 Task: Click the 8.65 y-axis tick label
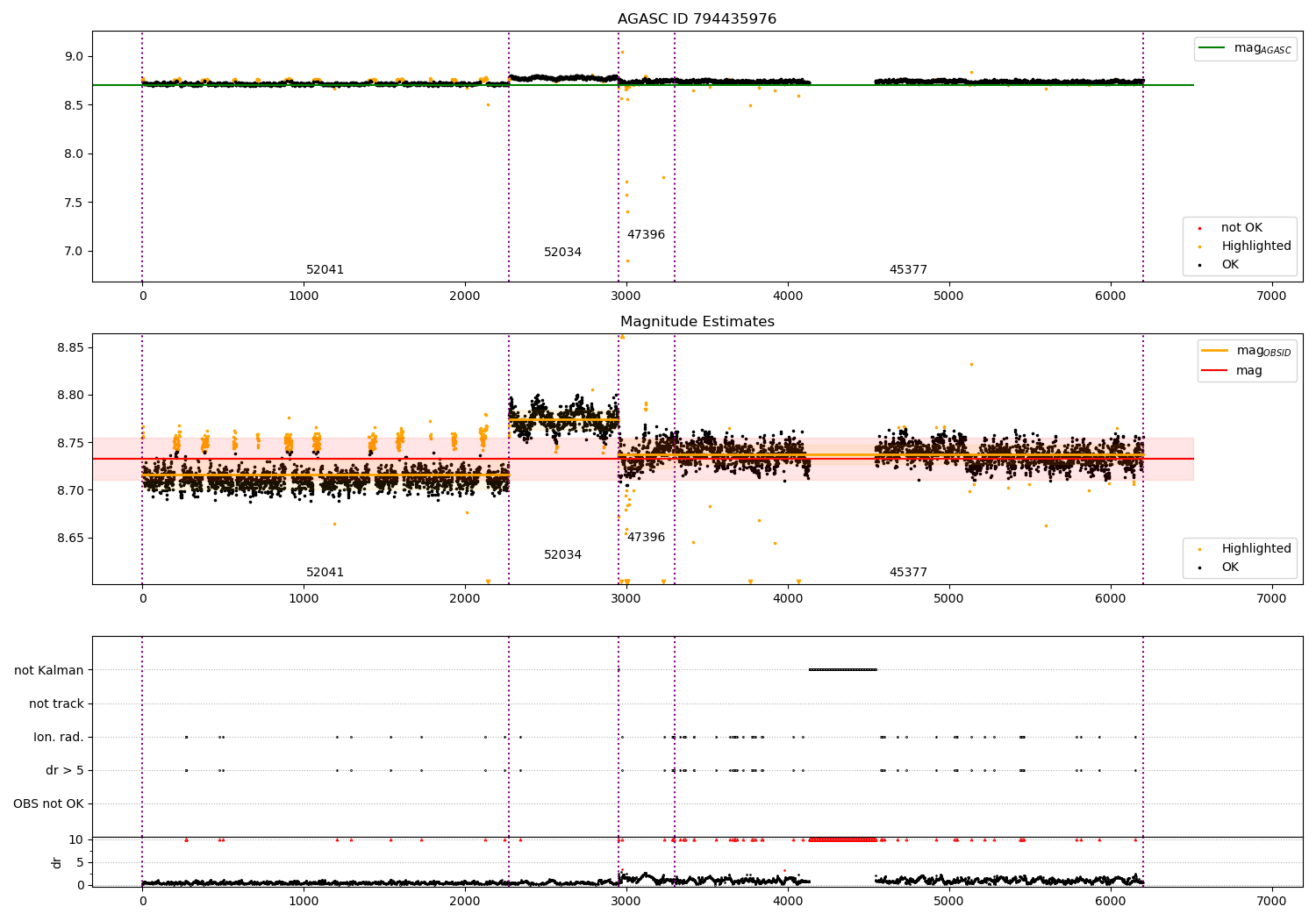tap(70, 538)
